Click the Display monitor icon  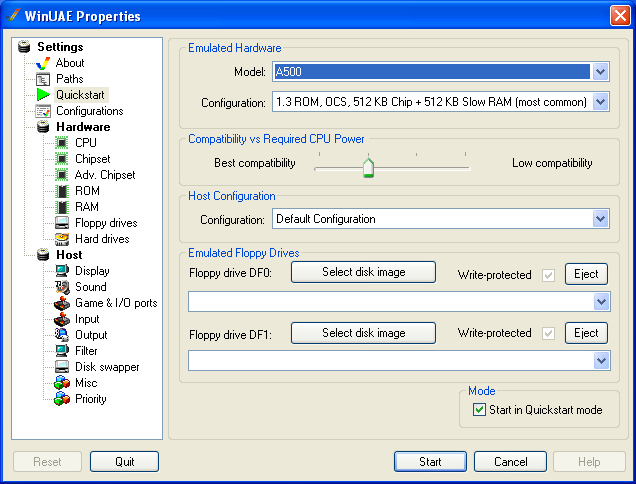[x=62, y=271]
